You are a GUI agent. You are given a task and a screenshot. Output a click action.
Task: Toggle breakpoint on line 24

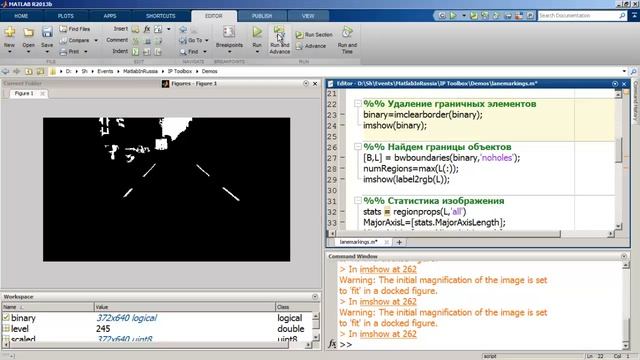(342, 125)
